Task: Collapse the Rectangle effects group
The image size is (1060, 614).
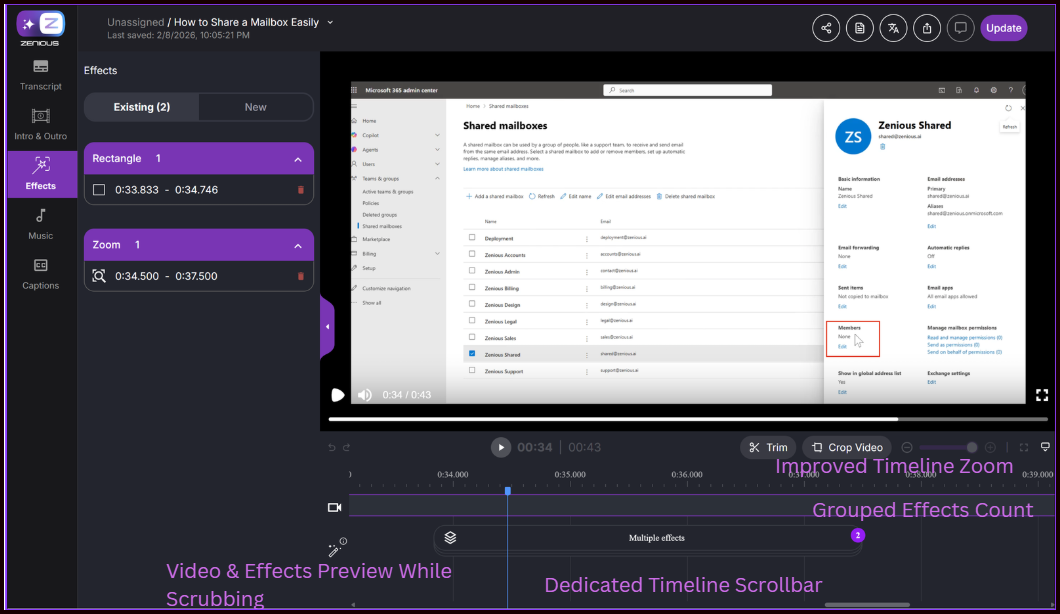Action: (298, 159)
